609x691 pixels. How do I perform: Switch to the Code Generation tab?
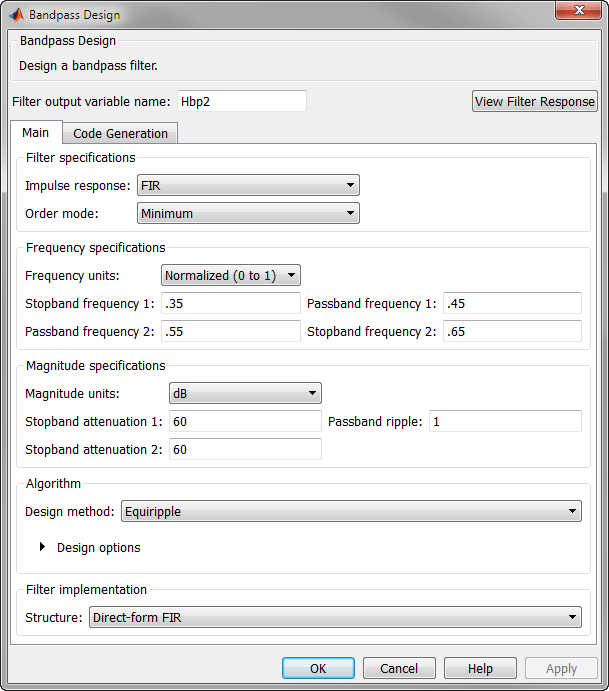click(x=120, y=133)
